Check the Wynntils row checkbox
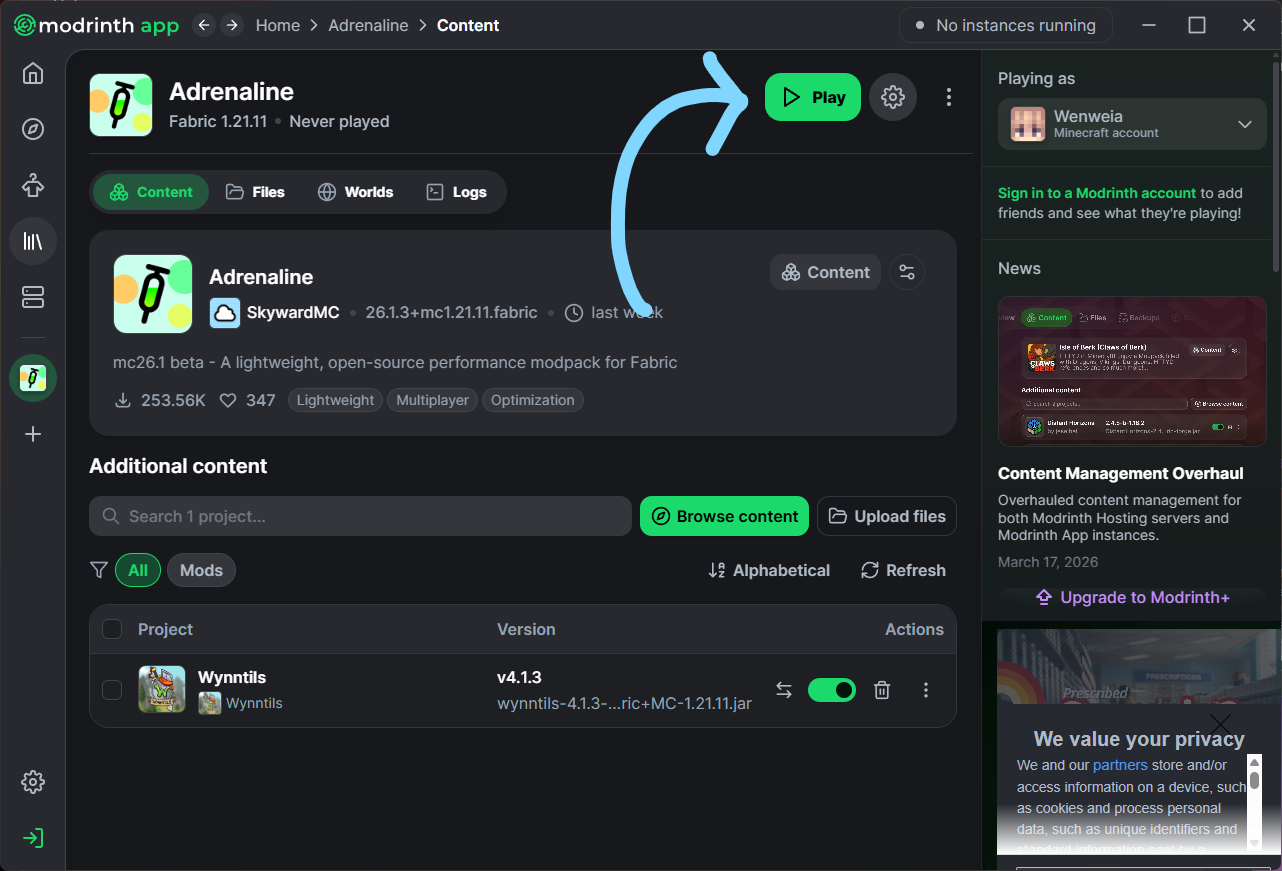The image size is (1282, 871). click(x=112, y=690)
